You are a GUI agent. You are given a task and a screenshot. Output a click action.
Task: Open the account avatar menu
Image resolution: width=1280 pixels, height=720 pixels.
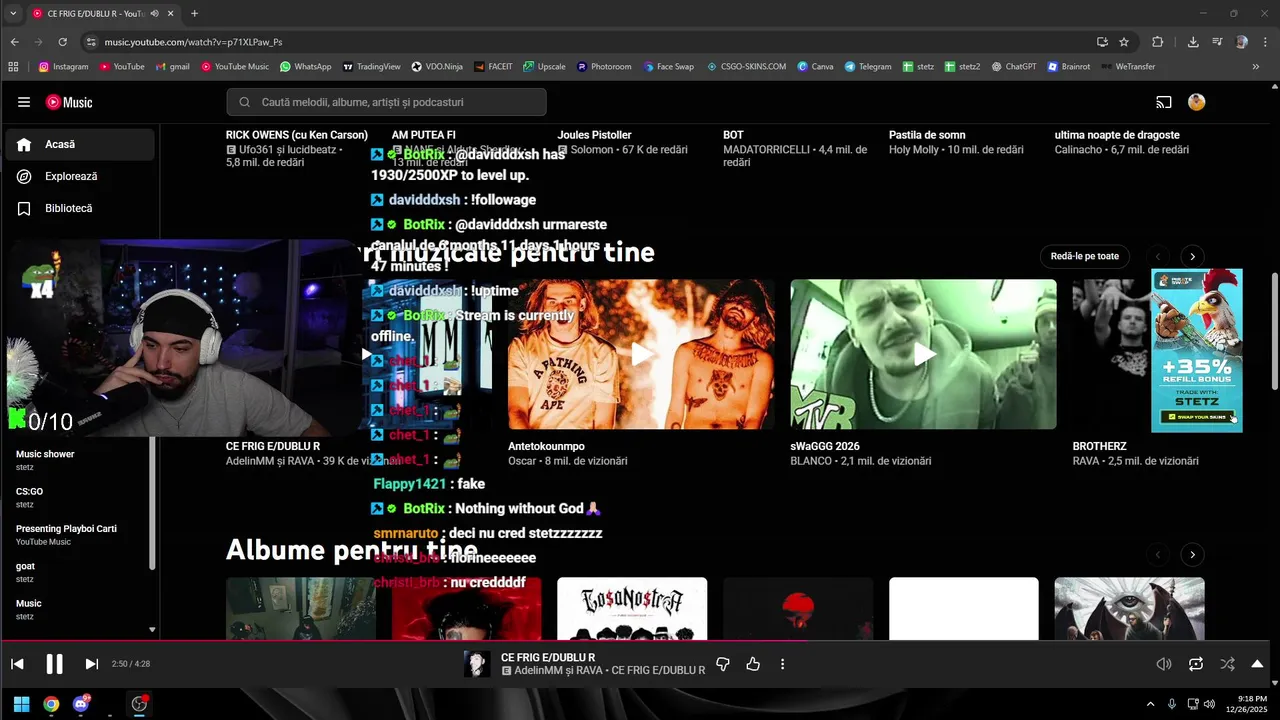[x=1197, y=102]
